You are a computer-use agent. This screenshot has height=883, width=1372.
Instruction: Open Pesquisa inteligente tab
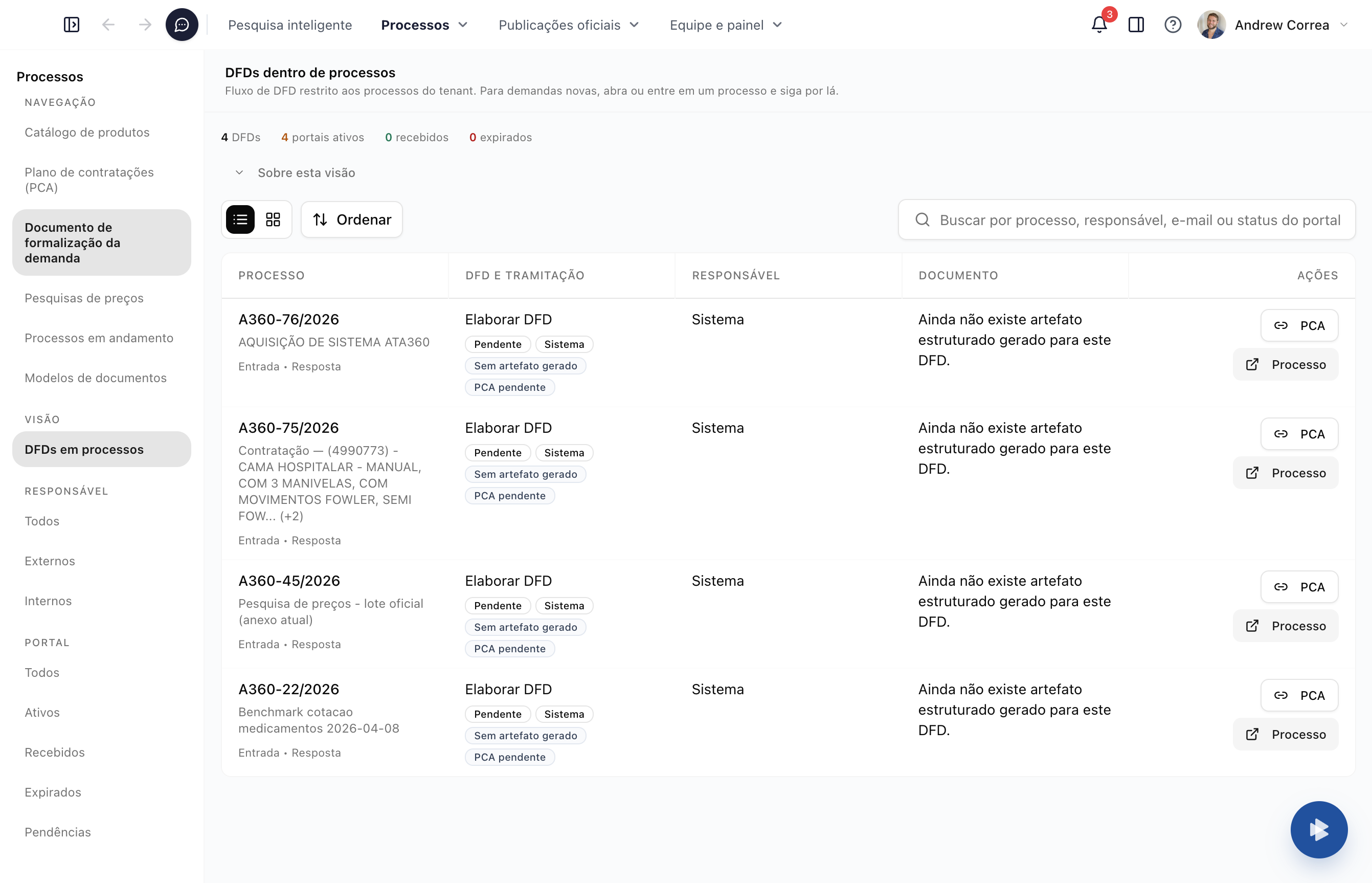(x=290, y=25)
